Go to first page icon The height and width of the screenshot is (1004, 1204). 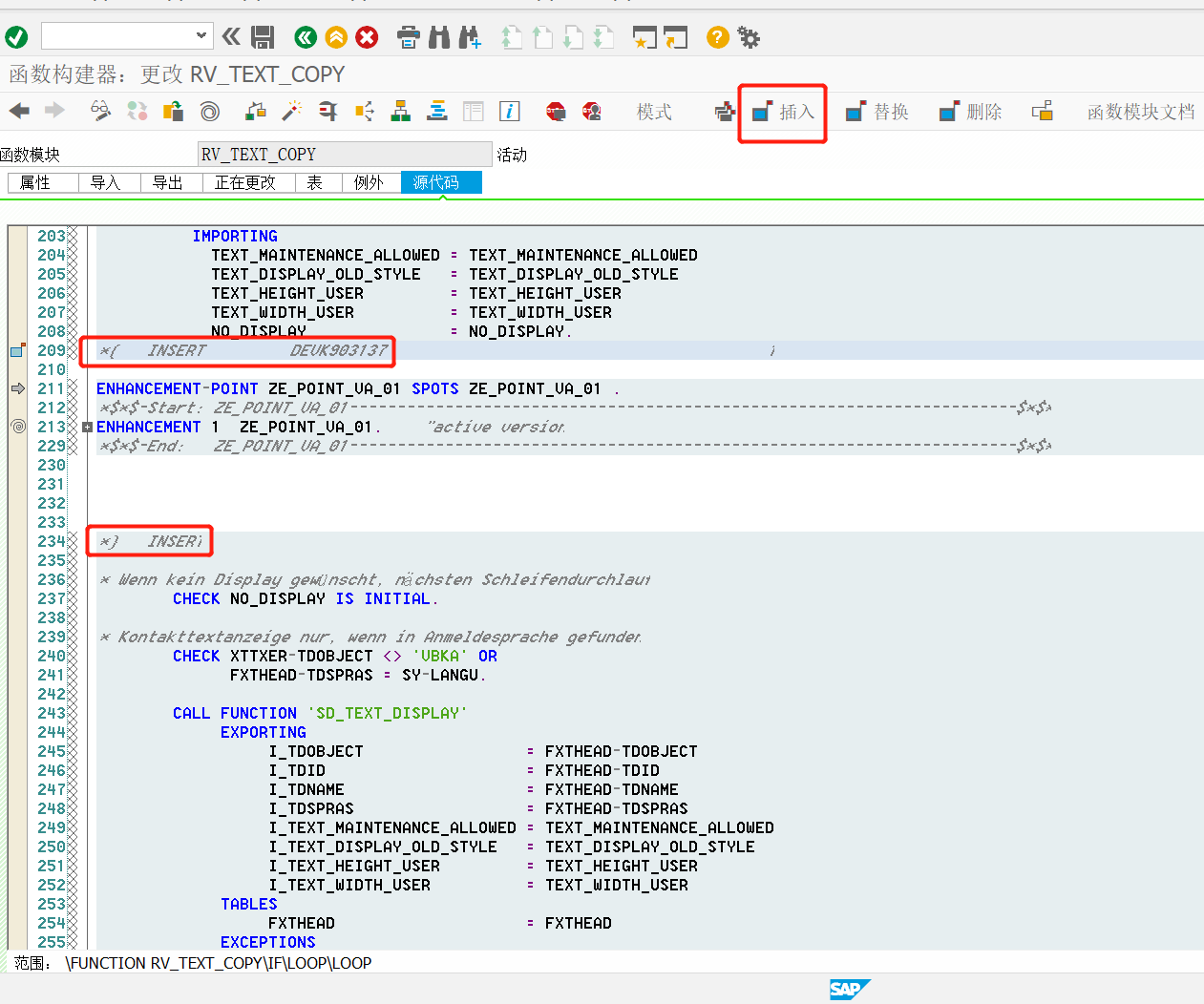coord(512,37)
